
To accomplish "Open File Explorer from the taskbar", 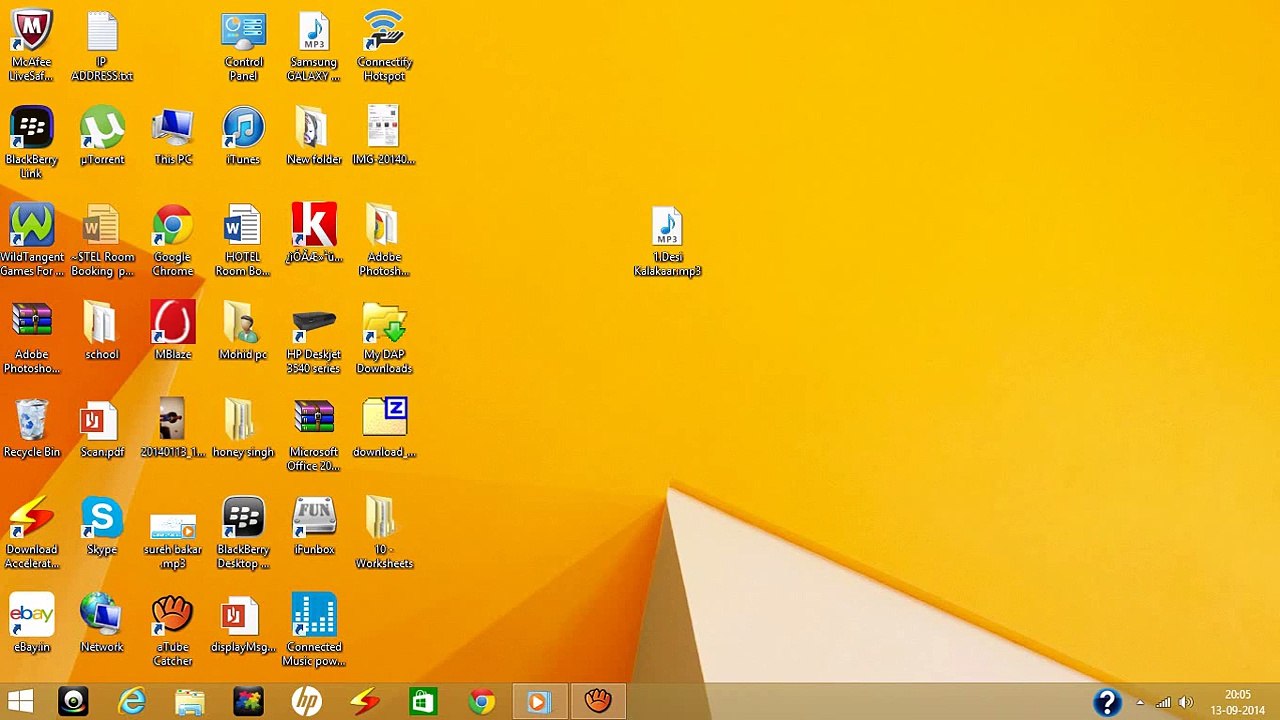I will 190,701.
